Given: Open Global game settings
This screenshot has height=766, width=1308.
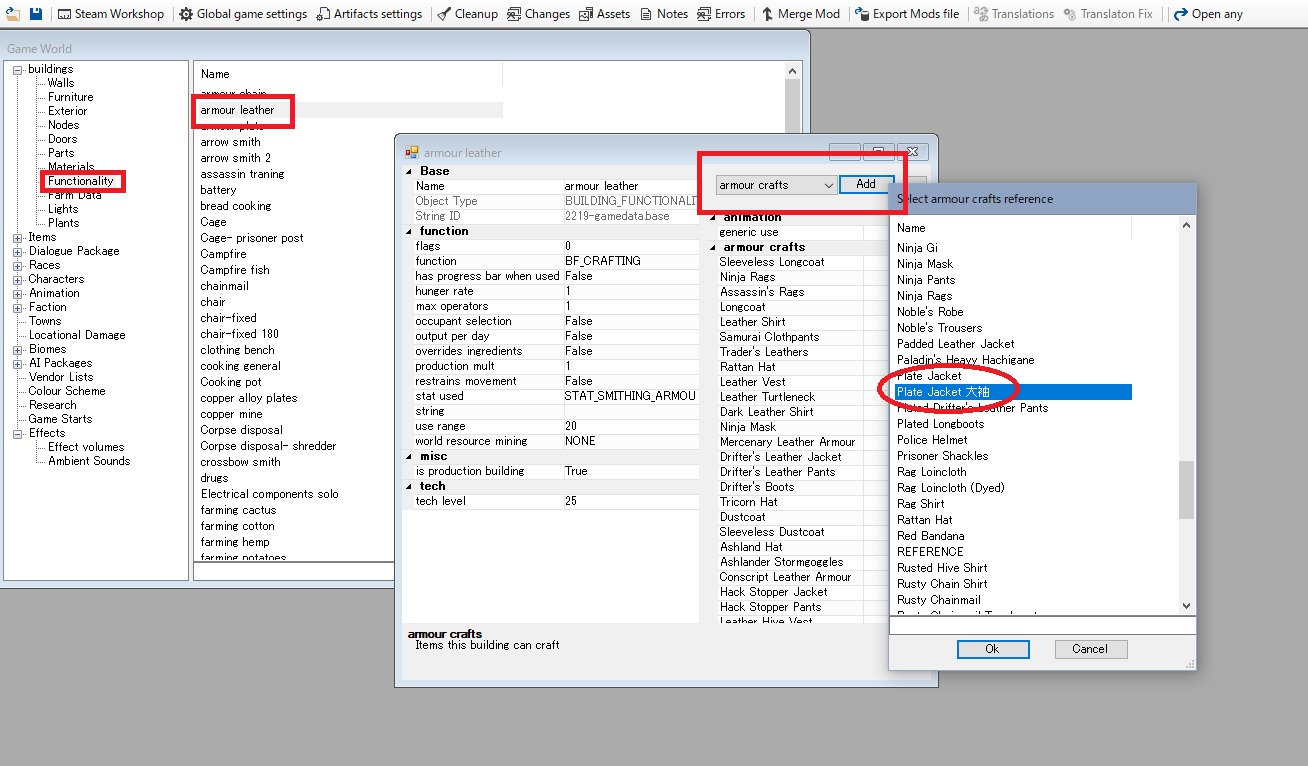Looking at the screenshot, I should click(x=243, y=14).
